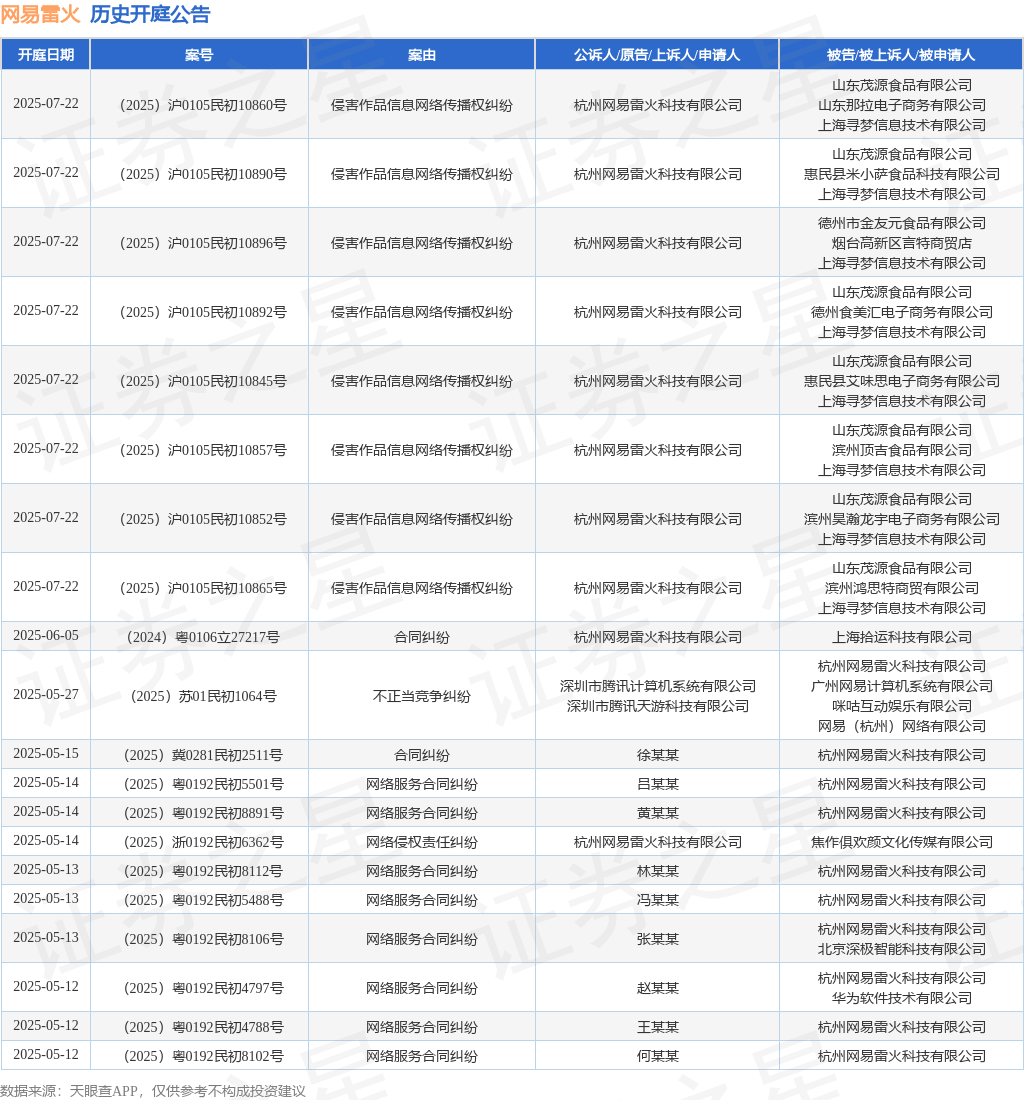Click the 开庭日期 column header
Image resolution: width=1024 pixels, height=1100 pixels.
click(46, 55)
